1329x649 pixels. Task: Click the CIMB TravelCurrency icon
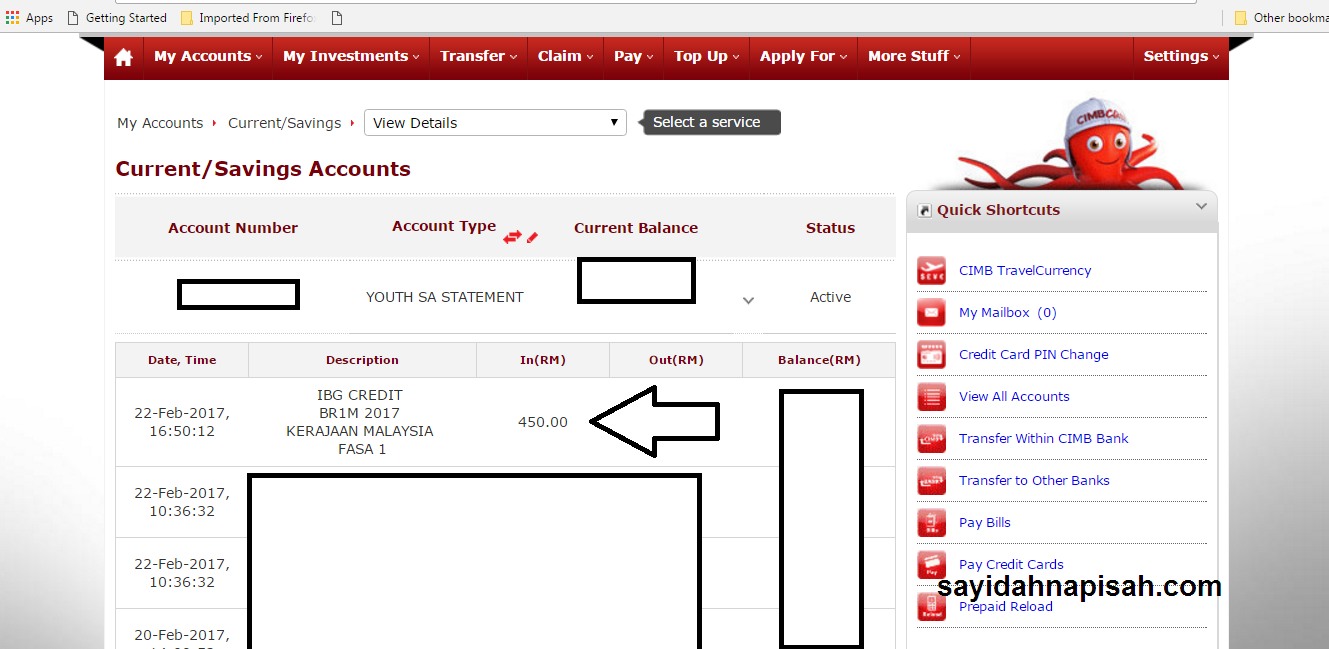click(931, 271)
